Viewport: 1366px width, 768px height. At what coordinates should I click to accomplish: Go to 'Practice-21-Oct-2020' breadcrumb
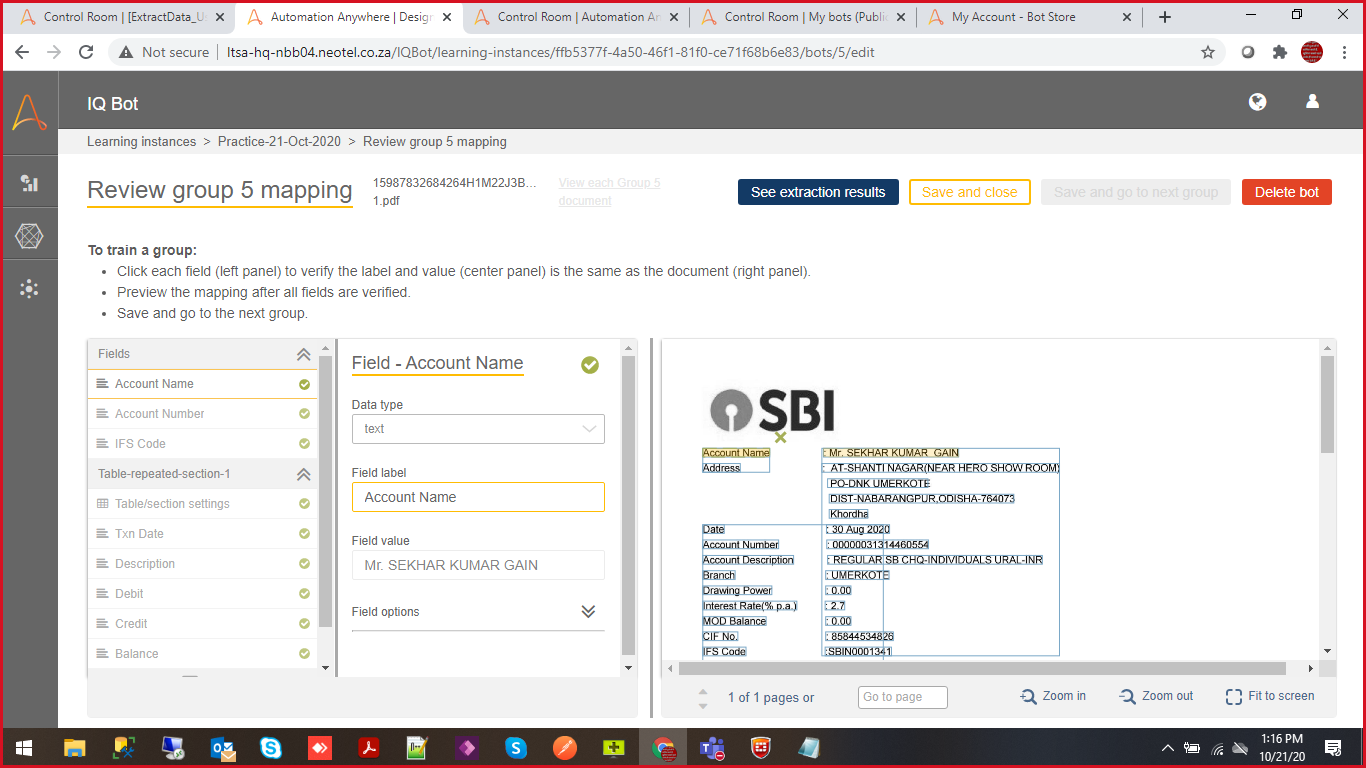[x=279, y=142]
